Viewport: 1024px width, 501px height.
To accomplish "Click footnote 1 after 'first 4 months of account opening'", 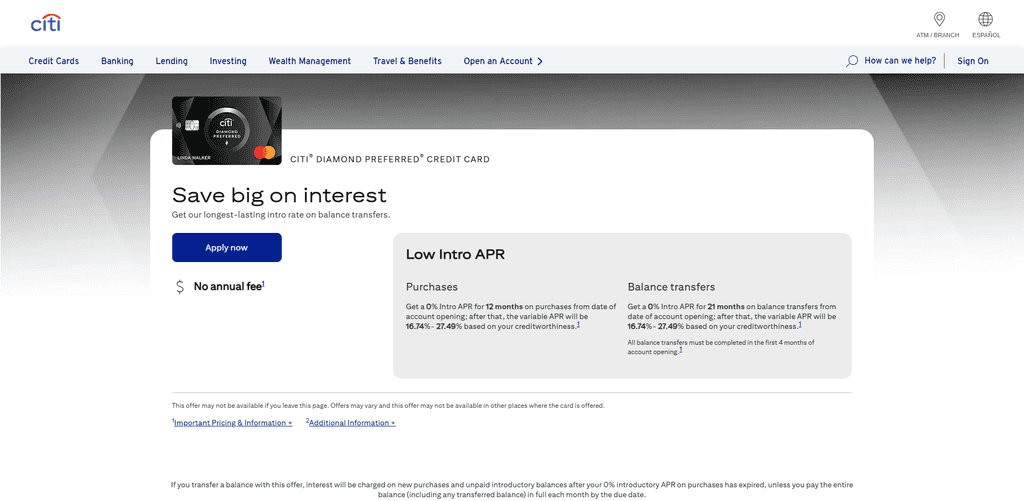I will [x=680, y=350].
